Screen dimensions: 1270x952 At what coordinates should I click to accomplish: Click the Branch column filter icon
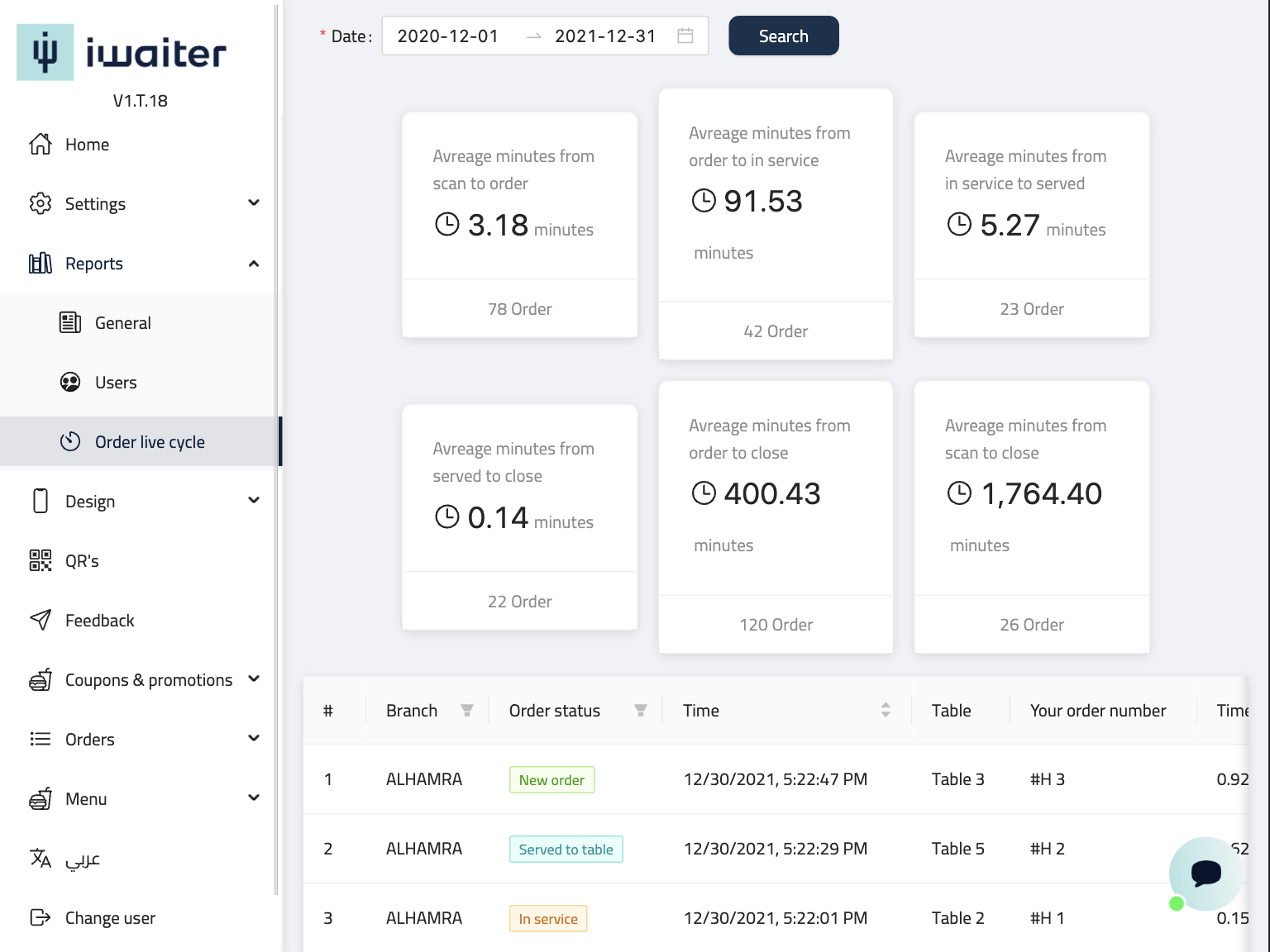pos(467,711)
